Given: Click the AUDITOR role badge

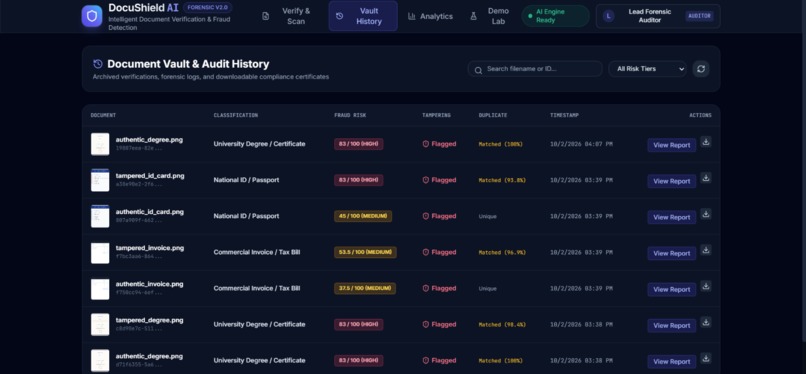Looking at the screenshot, I should (700, 16).
